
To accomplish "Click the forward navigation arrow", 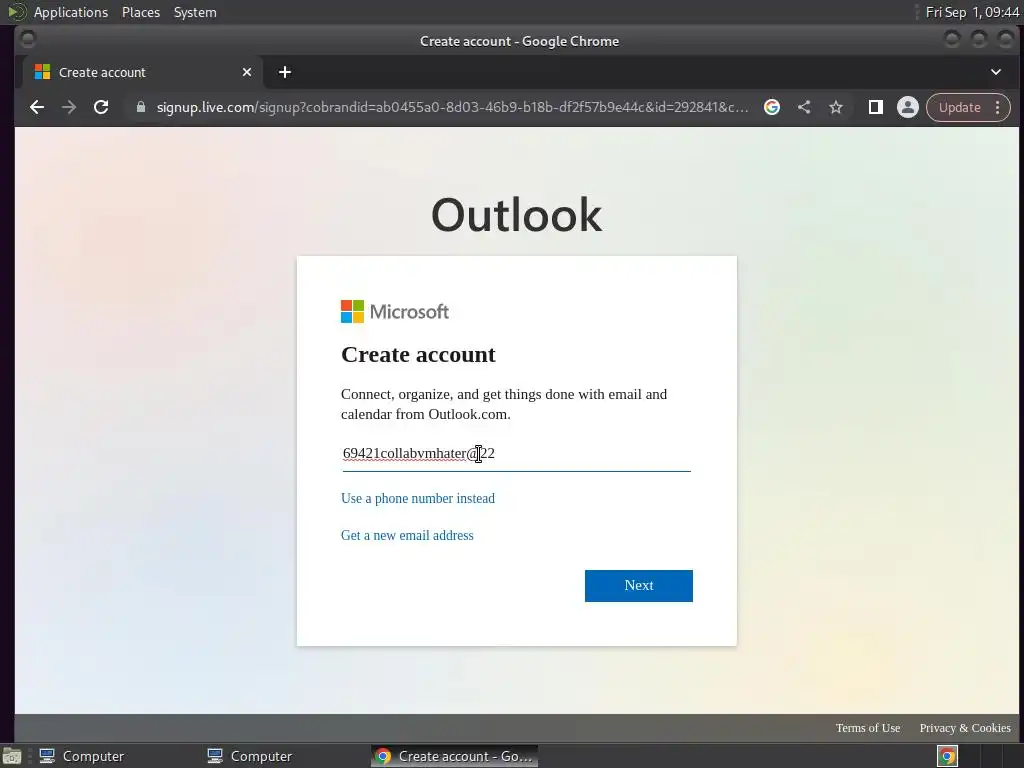I will tap(69, 107).
